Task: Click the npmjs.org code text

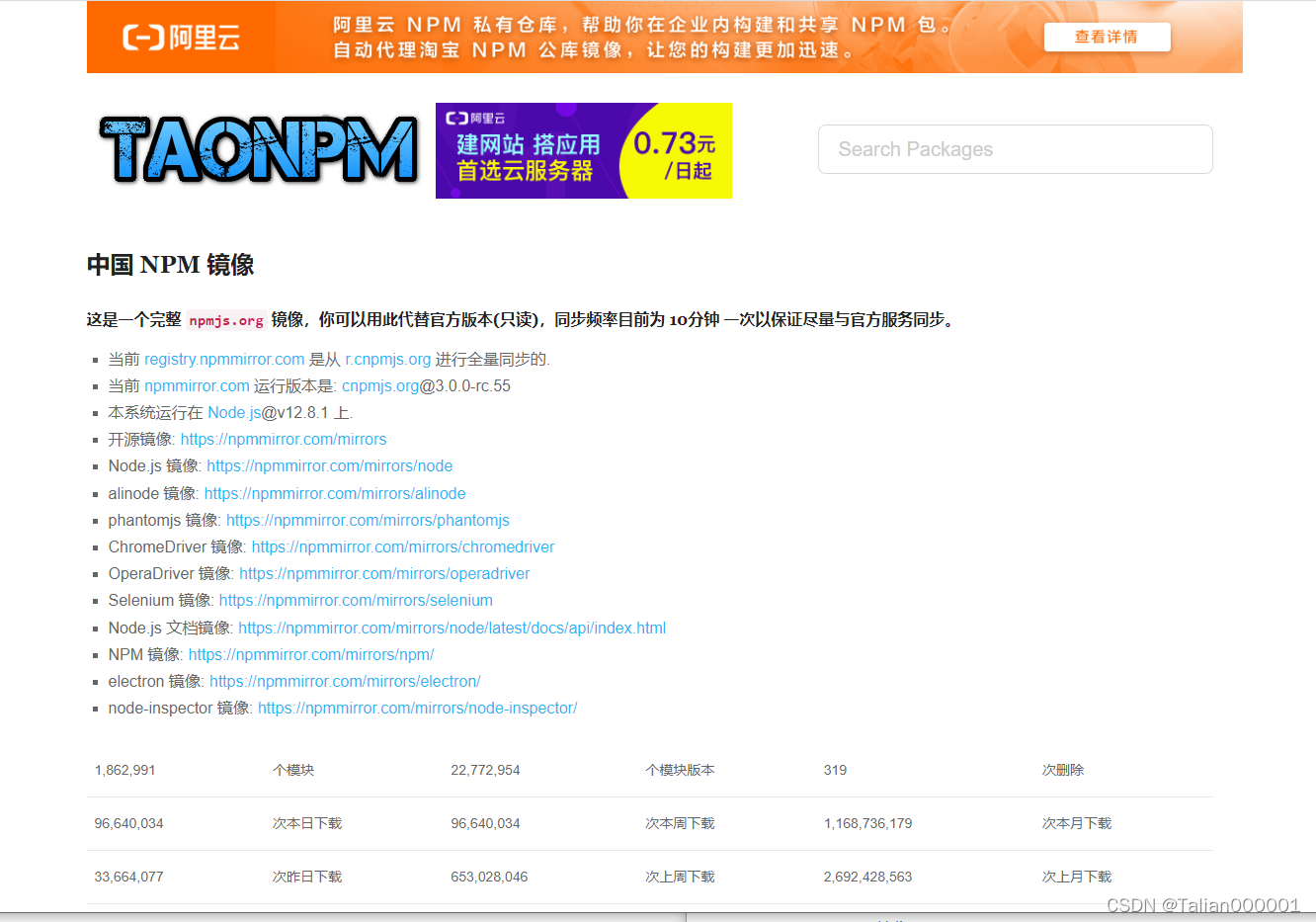Action: point(226,320)
